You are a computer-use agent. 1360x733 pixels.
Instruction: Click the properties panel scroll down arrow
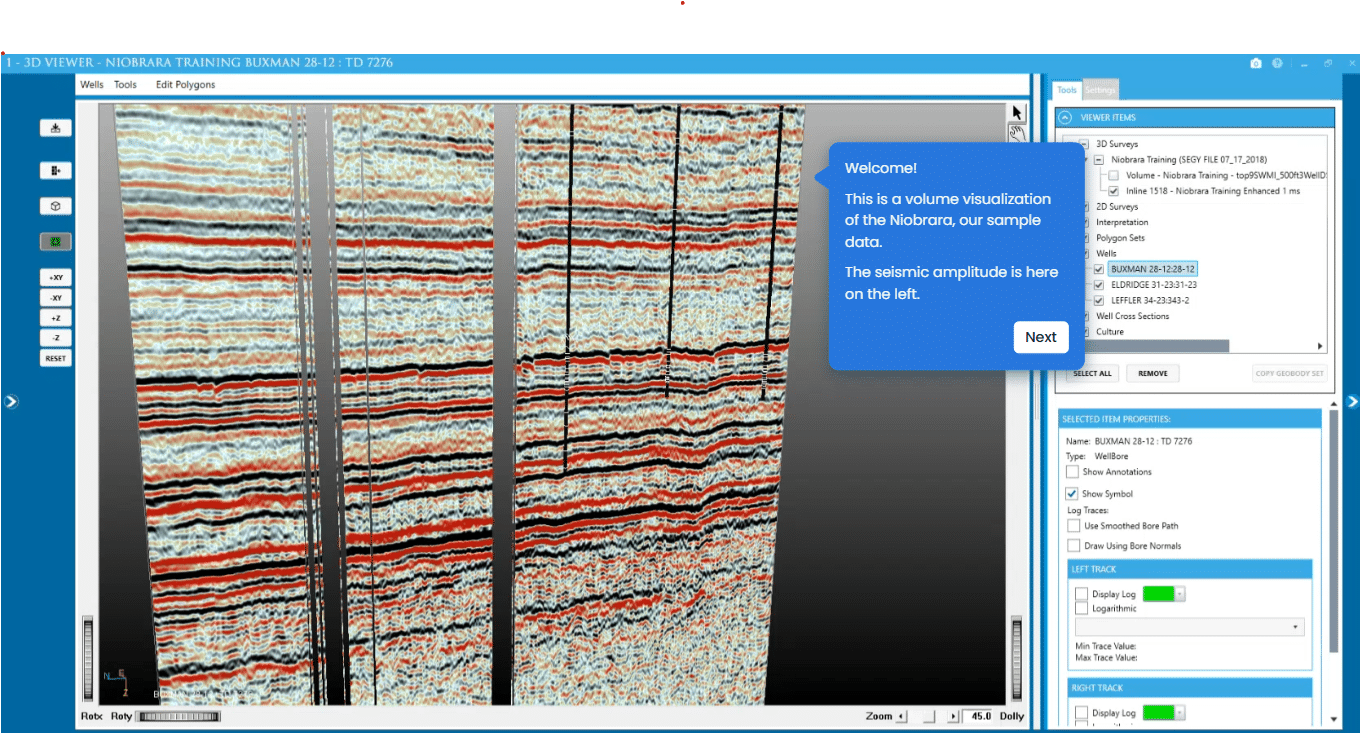[1334, 719]
